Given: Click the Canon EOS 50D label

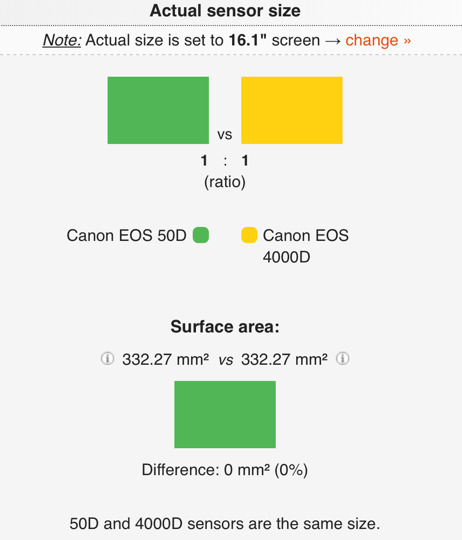Looking at the screenshot, I should (126, 236).
